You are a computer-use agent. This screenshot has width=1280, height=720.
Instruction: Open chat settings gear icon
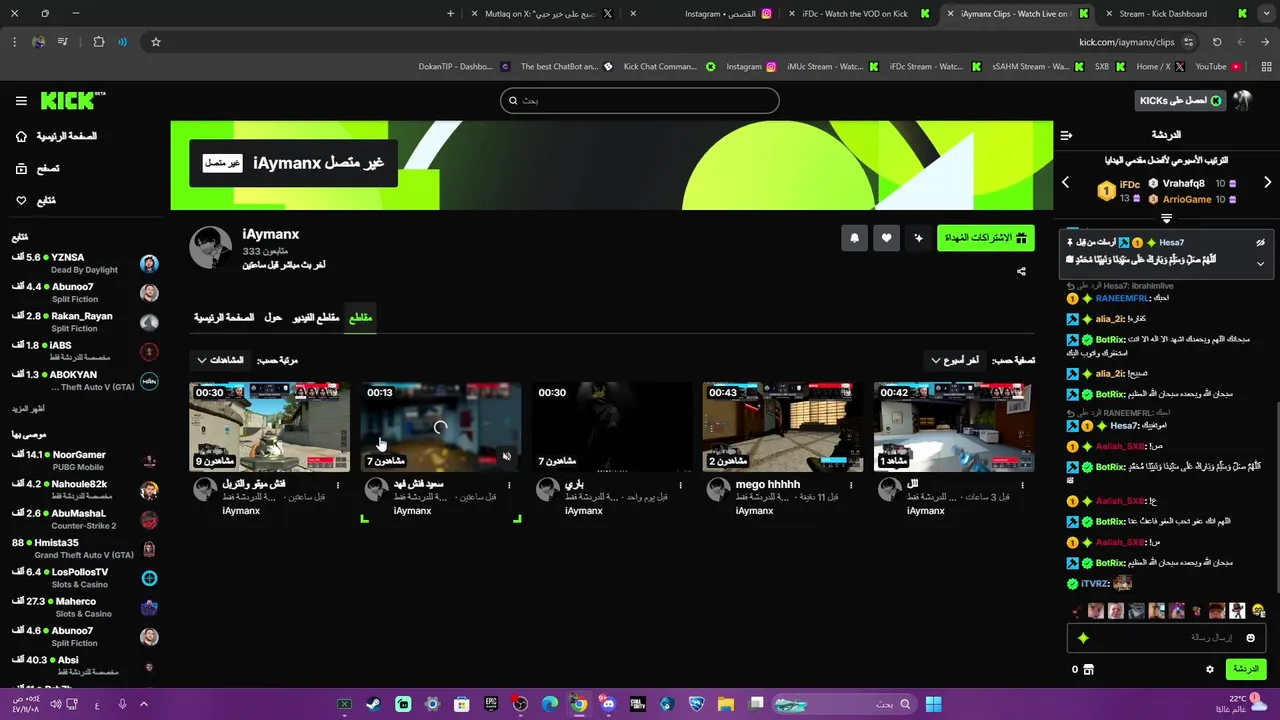pyautogui.click(x=1210, y=669)
